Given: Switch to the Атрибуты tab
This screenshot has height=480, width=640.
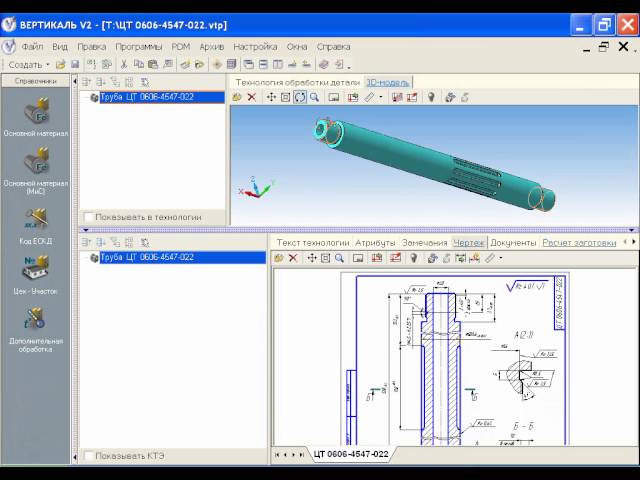Looking at the screenshot, I should (375, 242).
